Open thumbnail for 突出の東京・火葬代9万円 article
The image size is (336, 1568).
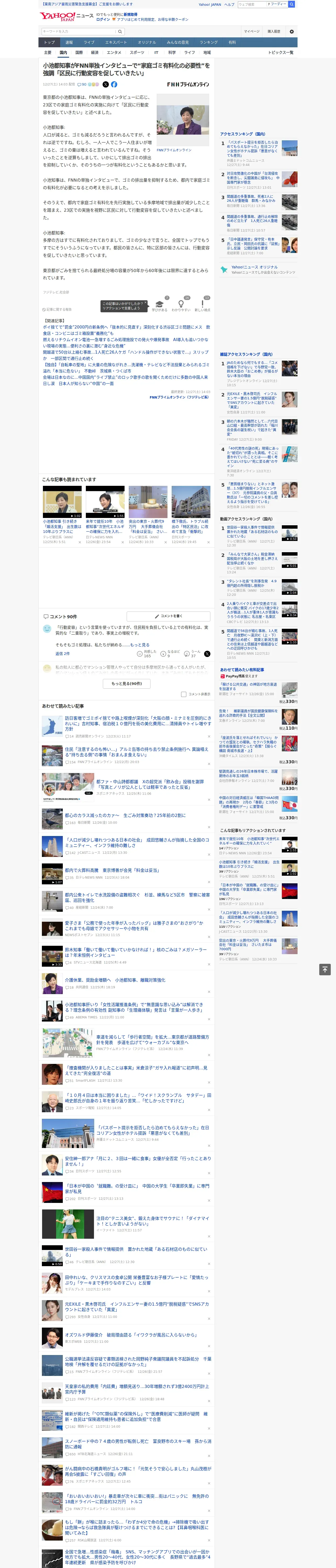click(x=148, y=503)
